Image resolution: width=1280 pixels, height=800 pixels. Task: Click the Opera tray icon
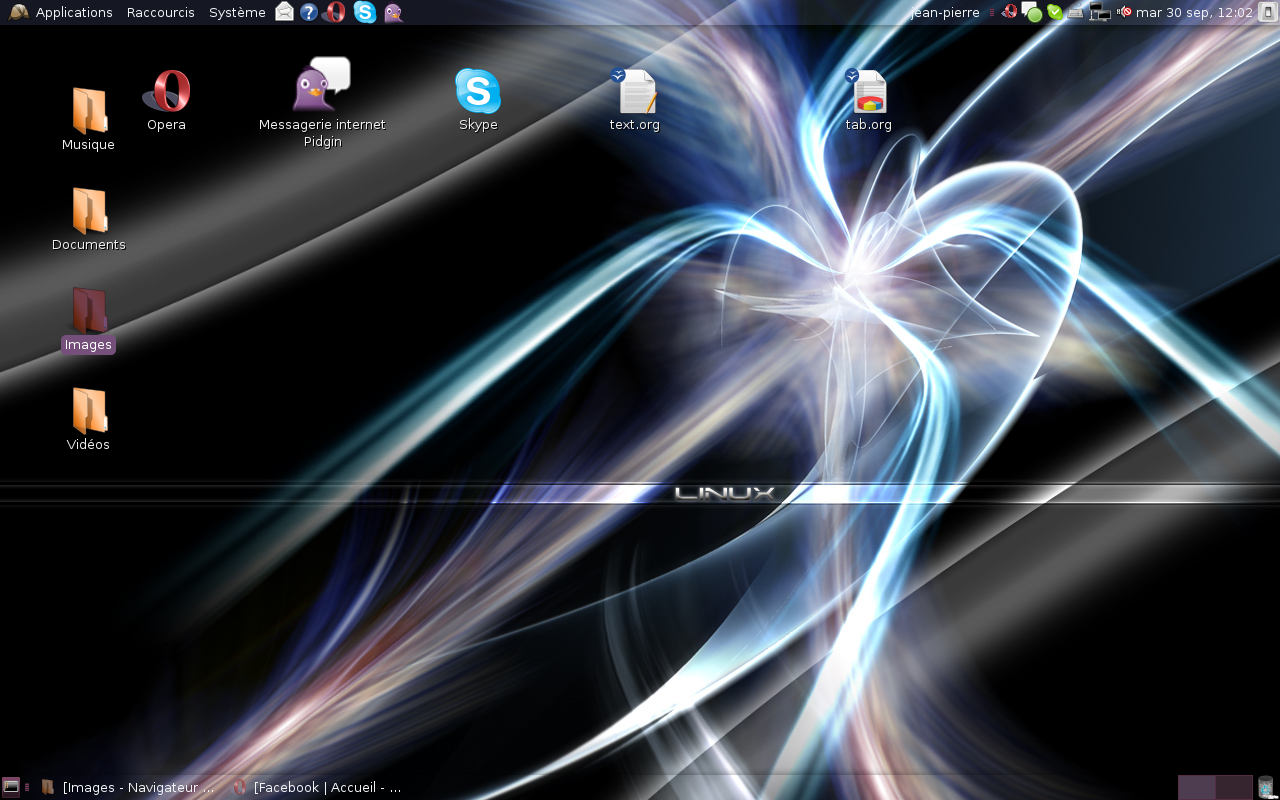[x=1010, y=12]
